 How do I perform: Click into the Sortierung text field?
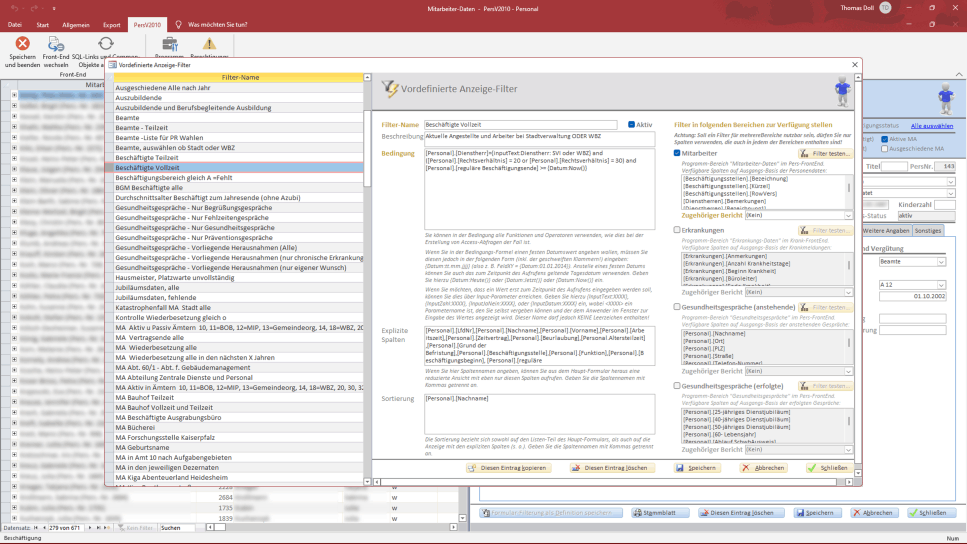click(x=538, y=412)
